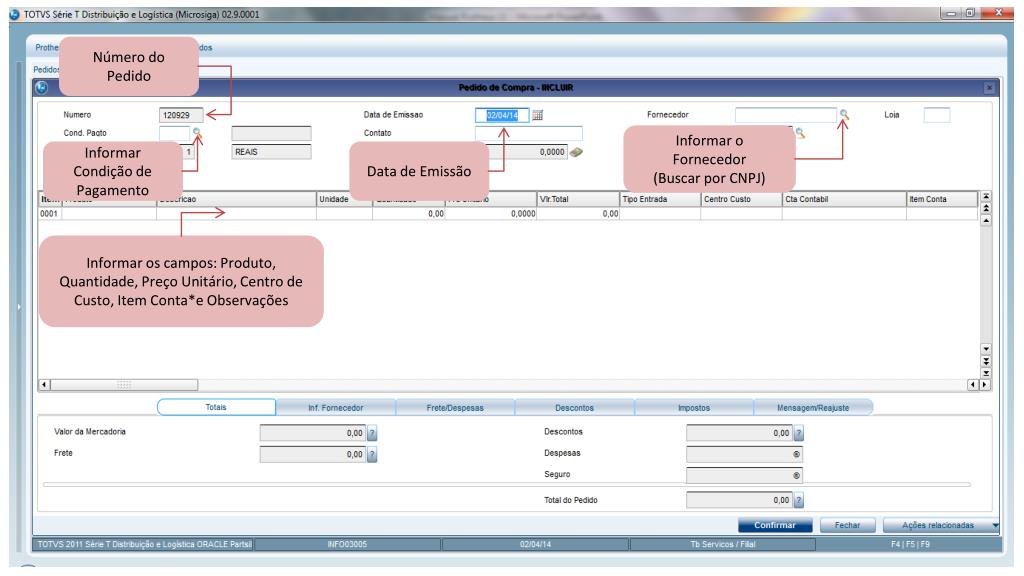The height and width of the screenshot is (576, 1024).
Task: Click the Frete value field
Action: [x=313, y=455]
